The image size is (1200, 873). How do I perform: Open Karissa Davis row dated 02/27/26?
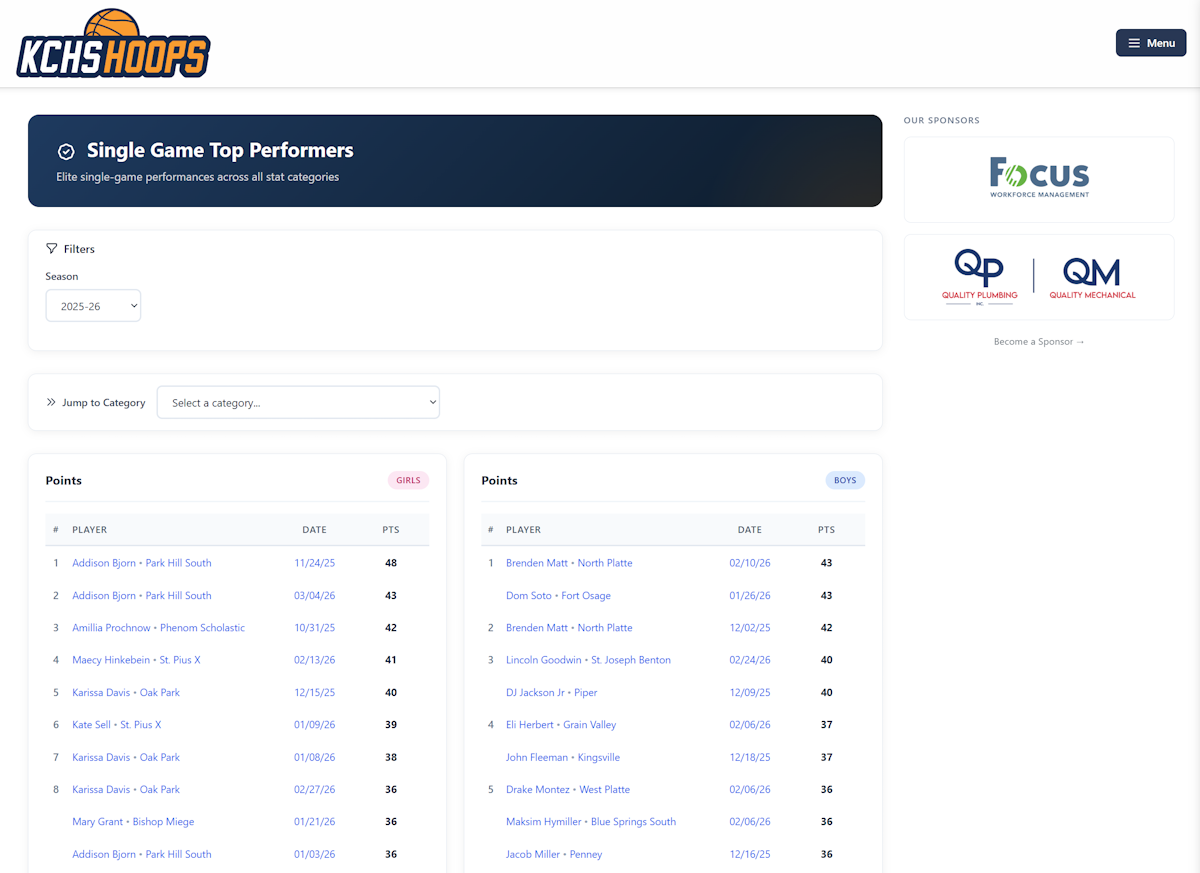pos(126,789)
